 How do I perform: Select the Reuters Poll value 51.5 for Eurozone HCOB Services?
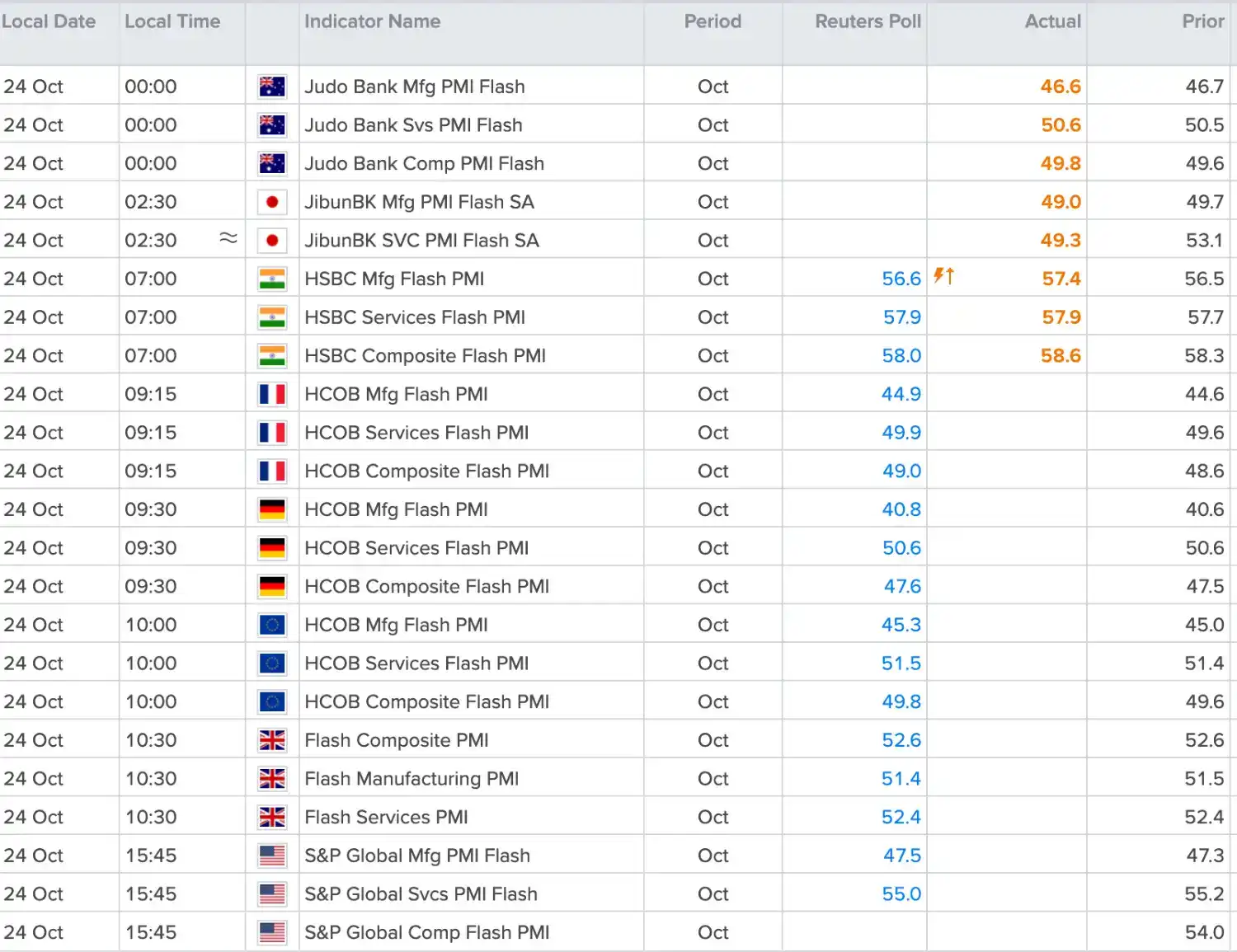(901, 664)
